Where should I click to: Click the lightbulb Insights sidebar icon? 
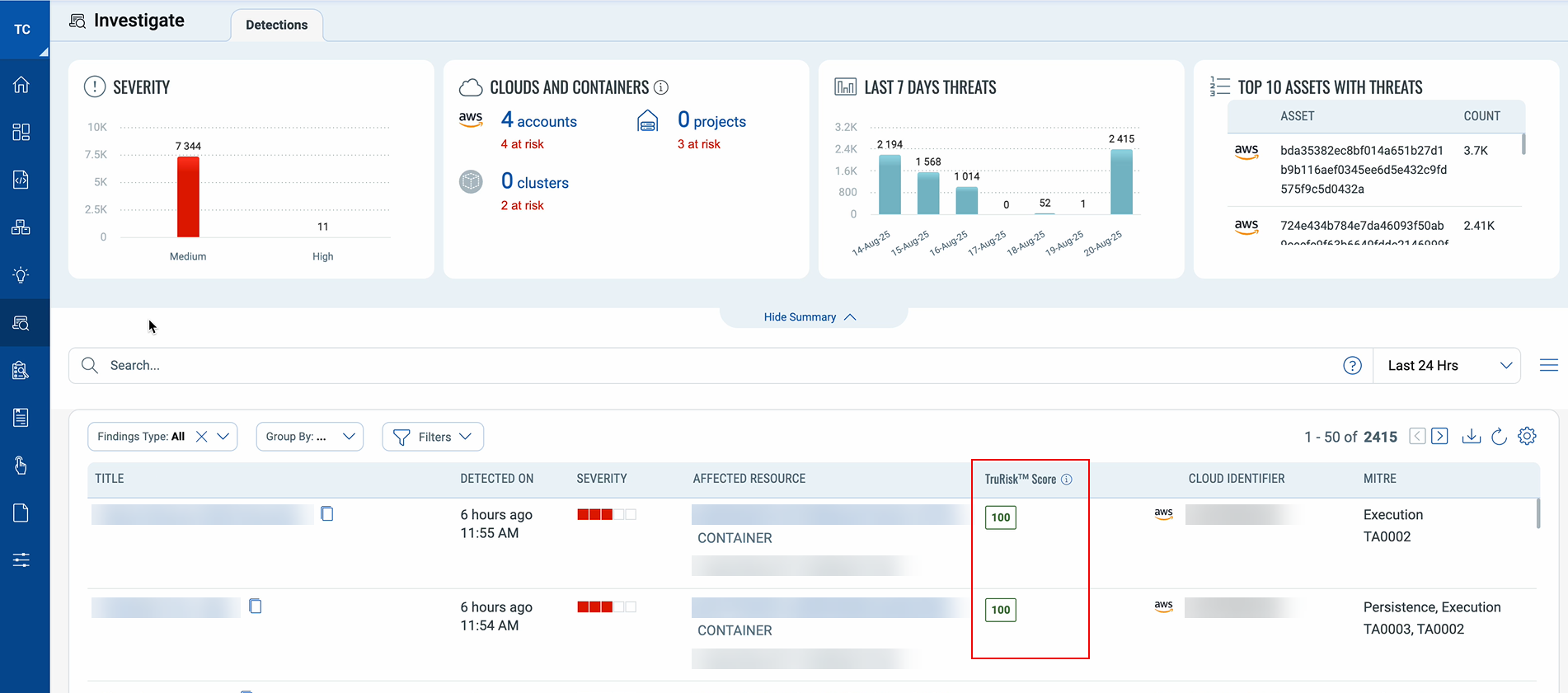(21, 275)
